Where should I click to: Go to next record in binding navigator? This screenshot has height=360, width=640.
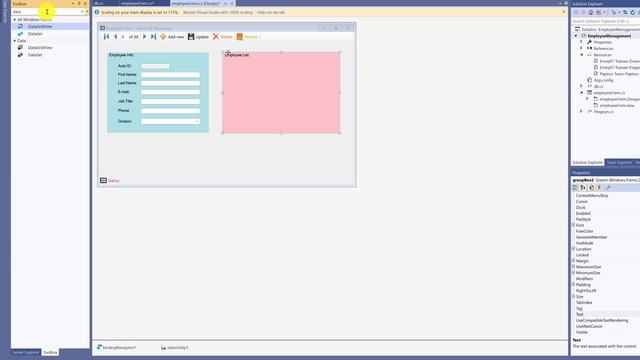coord(144,37)
